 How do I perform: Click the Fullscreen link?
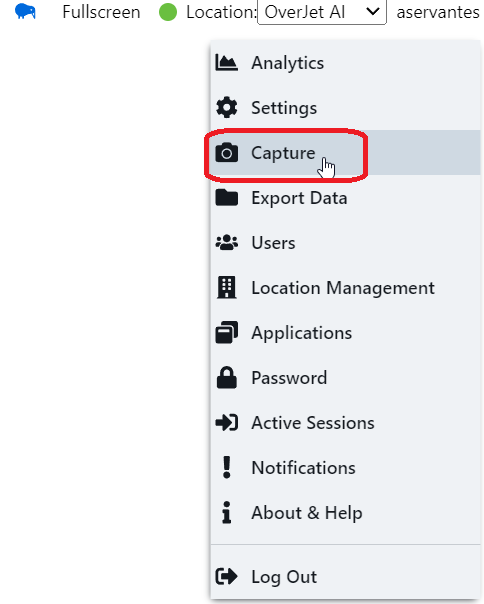pyautogui.click(x=101, y=12)
